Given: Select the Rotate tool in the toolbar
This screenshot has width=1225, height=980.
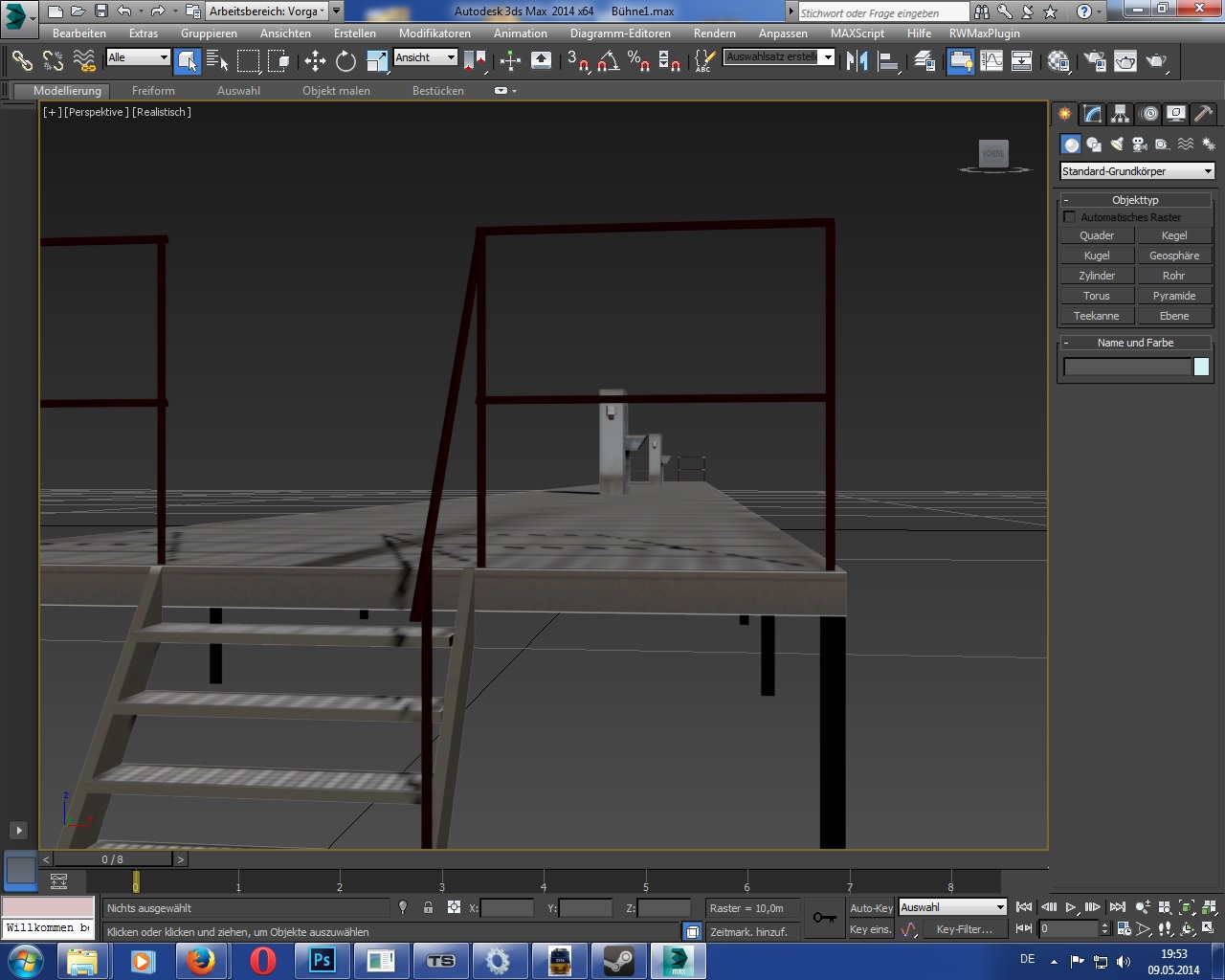Looking at the screenshot, I should pyautogui.click(x=345, y=61).
